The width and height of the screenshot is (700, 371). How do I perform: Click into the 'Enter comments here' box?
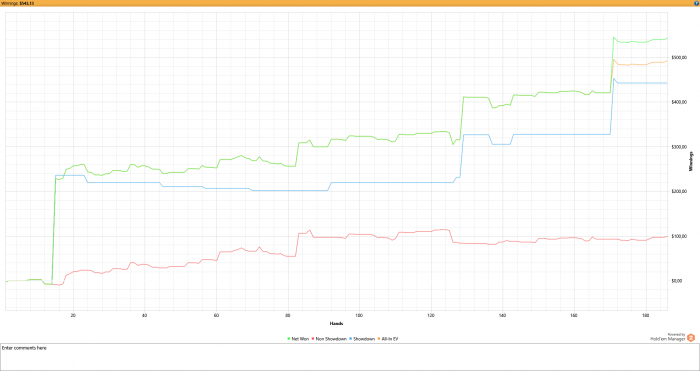point(350,357)
